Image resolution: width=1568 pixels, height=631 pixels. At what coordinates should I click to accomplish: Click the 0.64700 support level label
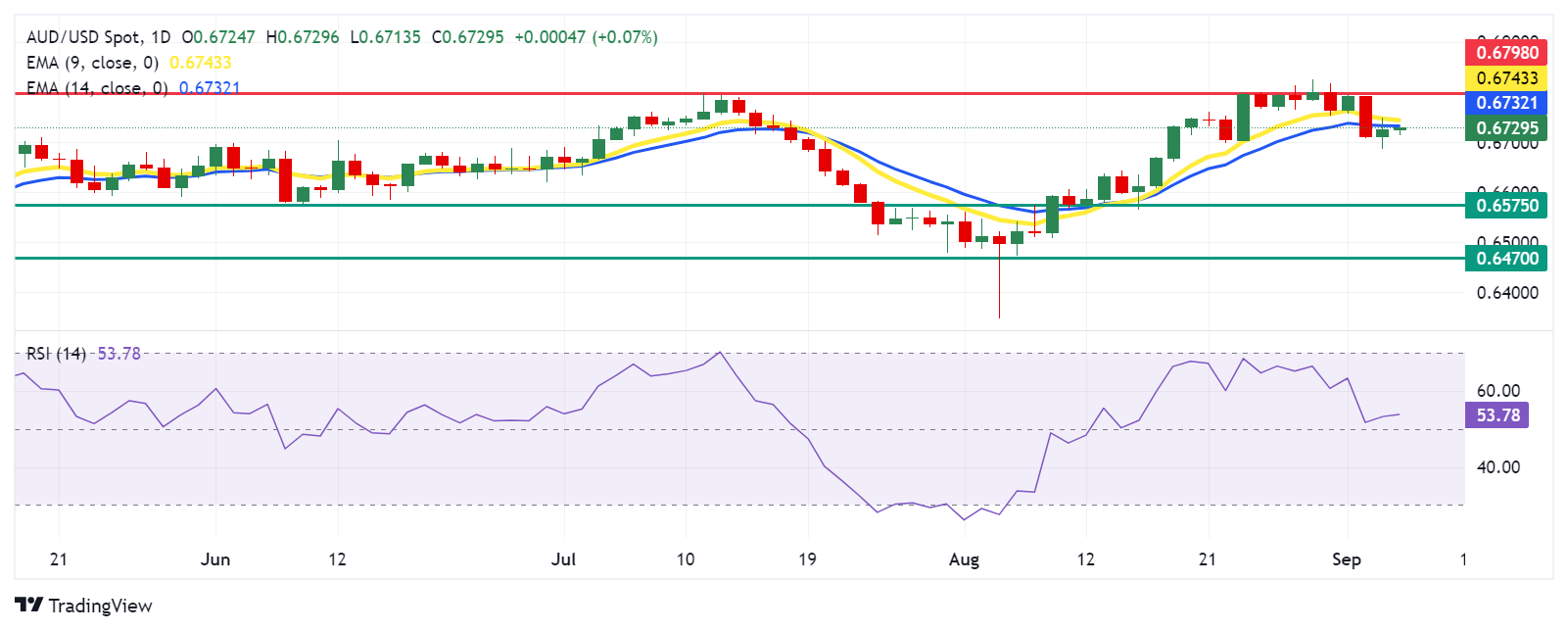[1507, 259]
